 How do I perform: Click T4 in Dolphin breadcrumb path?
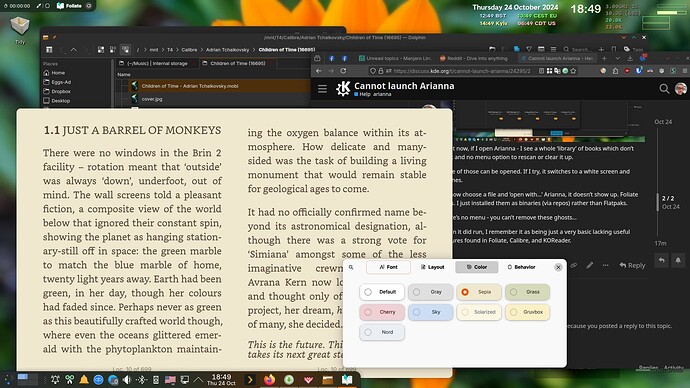(x=170, y=50)
